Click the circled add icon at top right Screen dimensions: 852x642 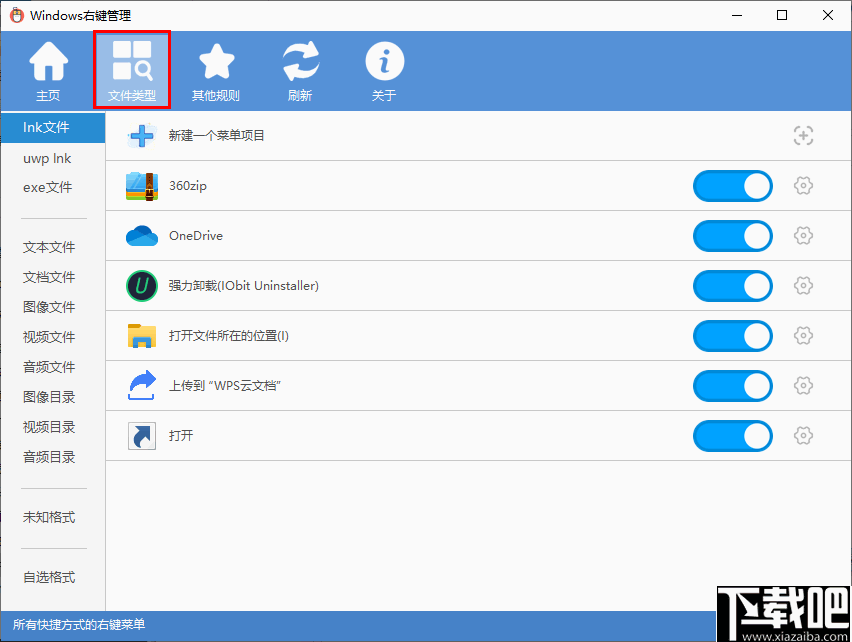[803, 135]
